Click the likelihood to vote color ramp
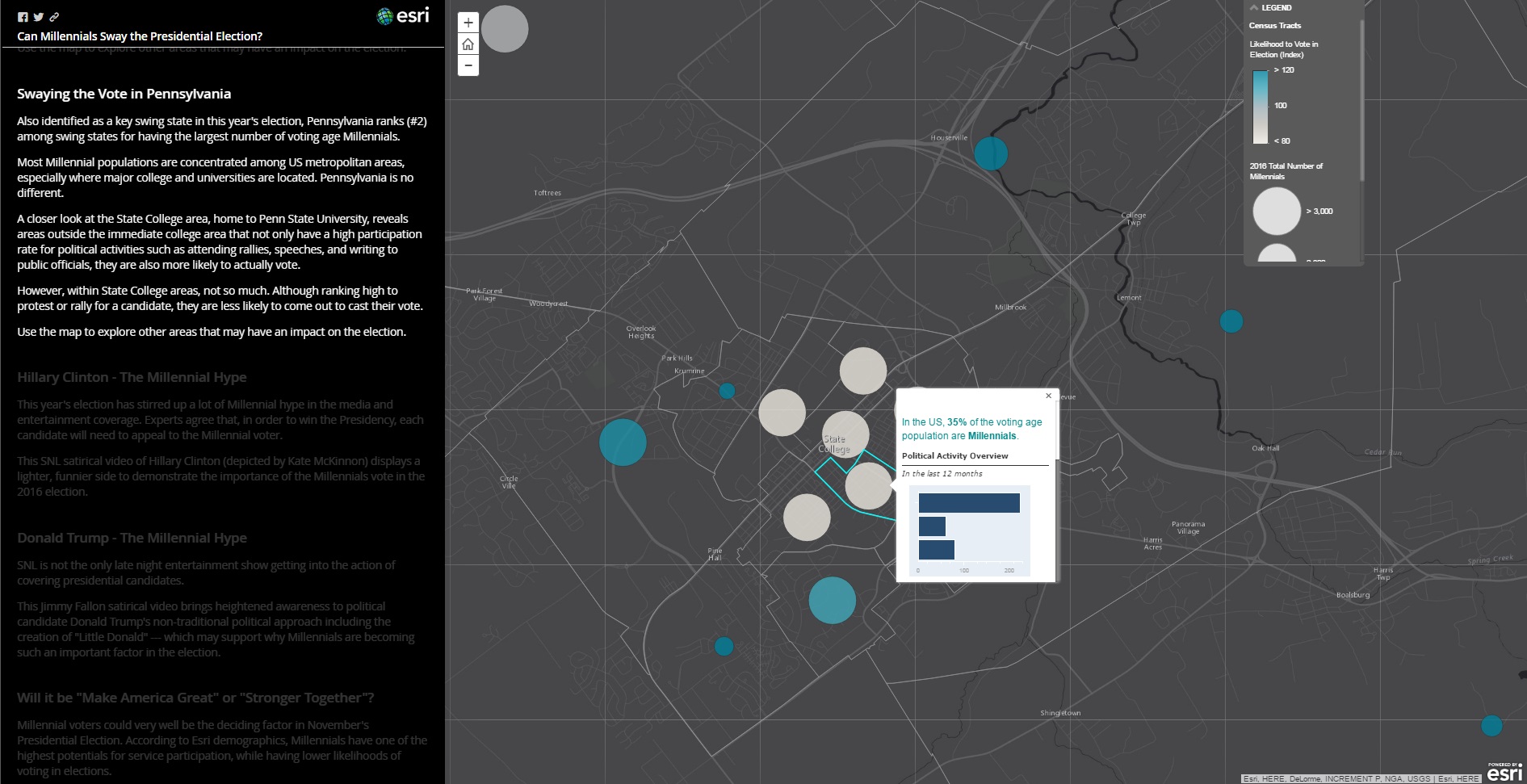 coord(1260,106)
